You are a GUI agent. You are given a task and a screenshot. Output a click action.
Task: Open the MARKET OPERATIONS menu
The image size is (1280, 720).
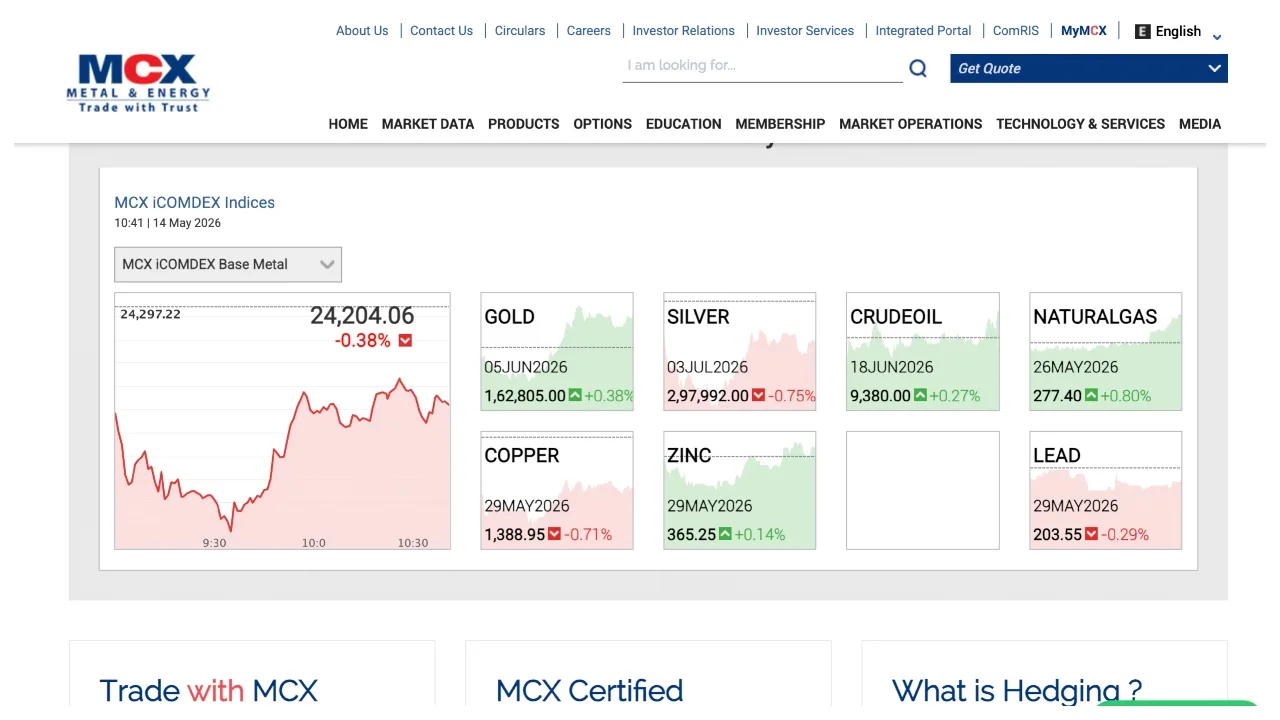(911, 124)
